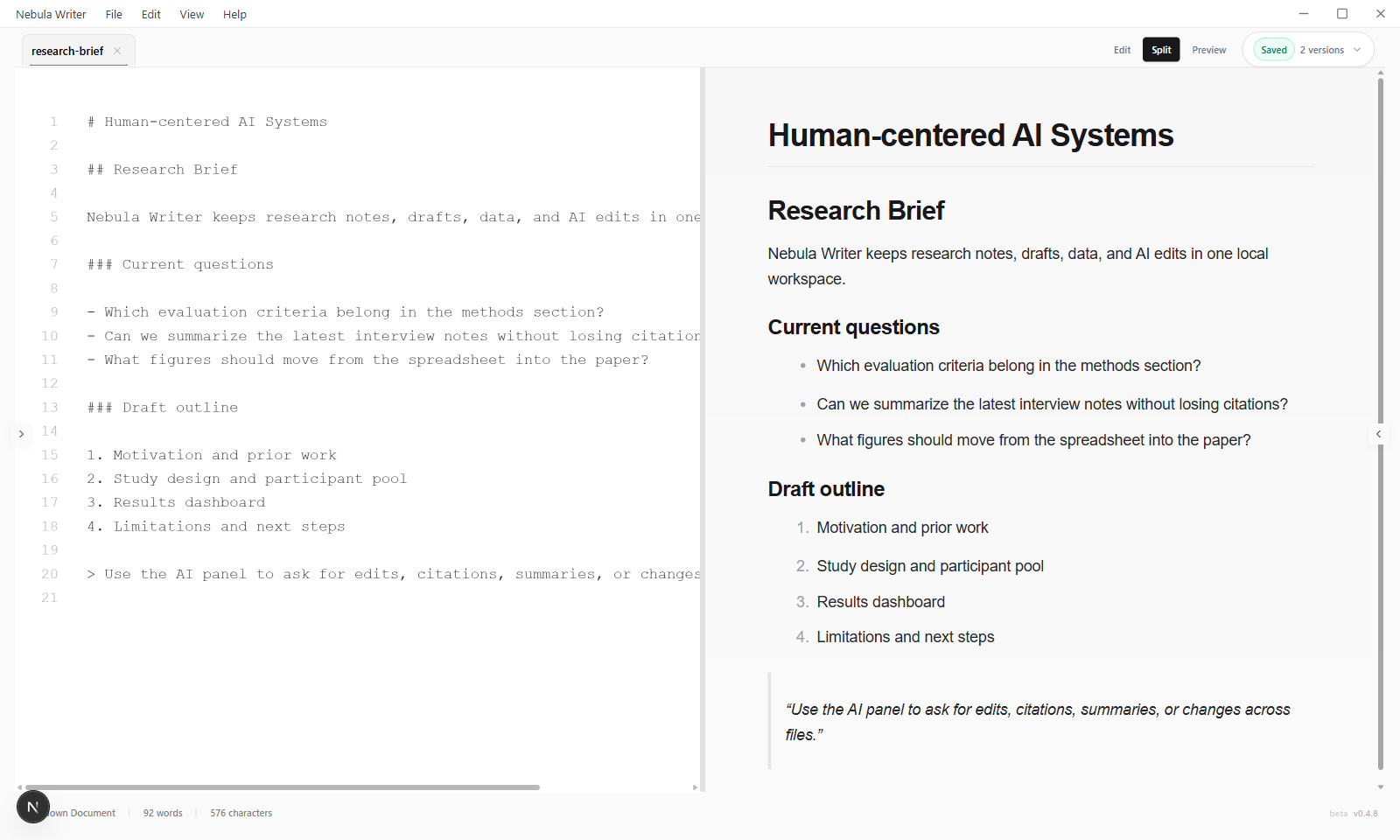Click the preview heading 'Human-centered AI Systems'
This screenshot has height=840, width=1400.
coord(970,136)
